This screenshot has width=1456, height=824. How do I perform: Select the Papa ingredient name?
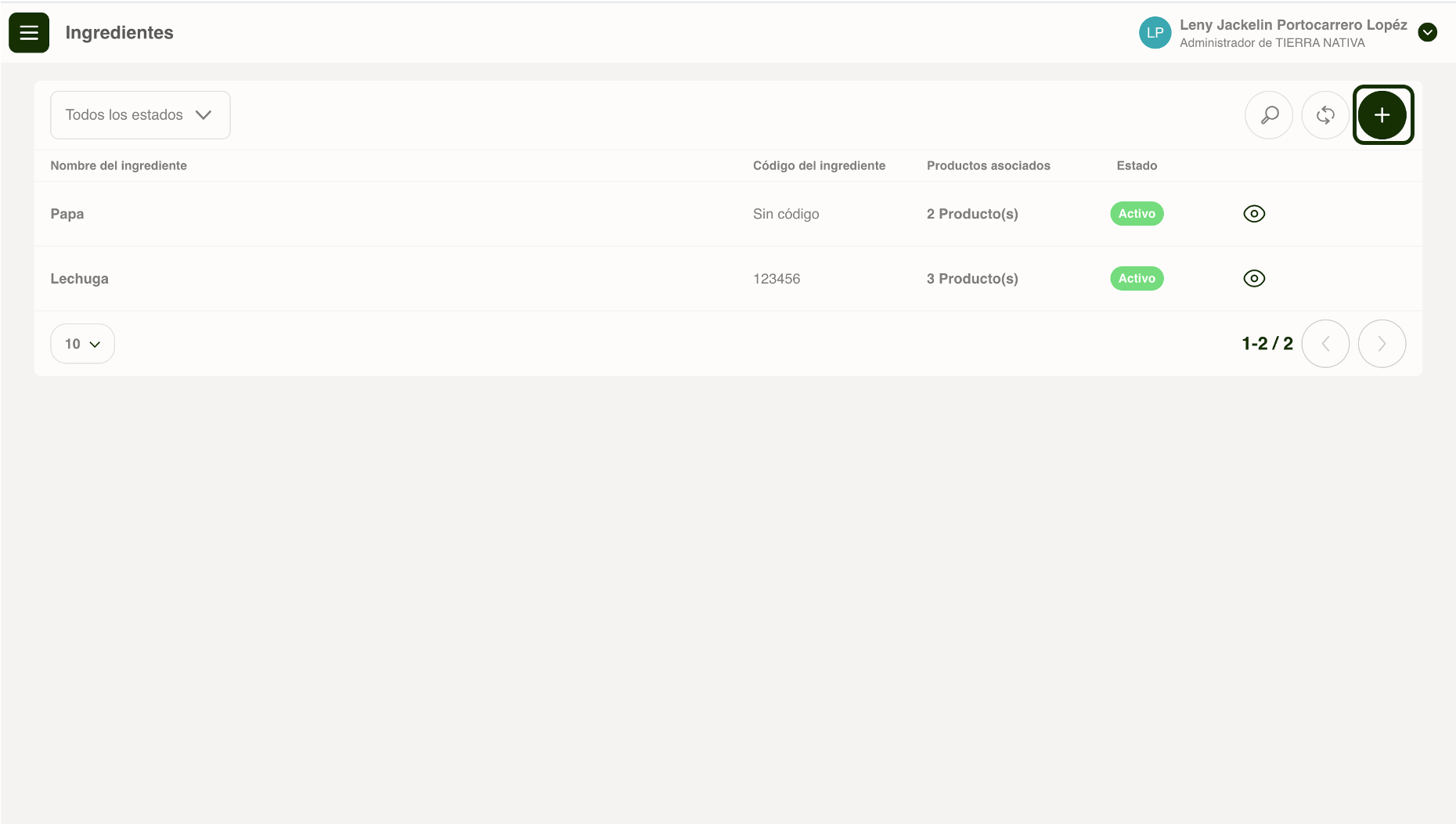tap(67, 214)
